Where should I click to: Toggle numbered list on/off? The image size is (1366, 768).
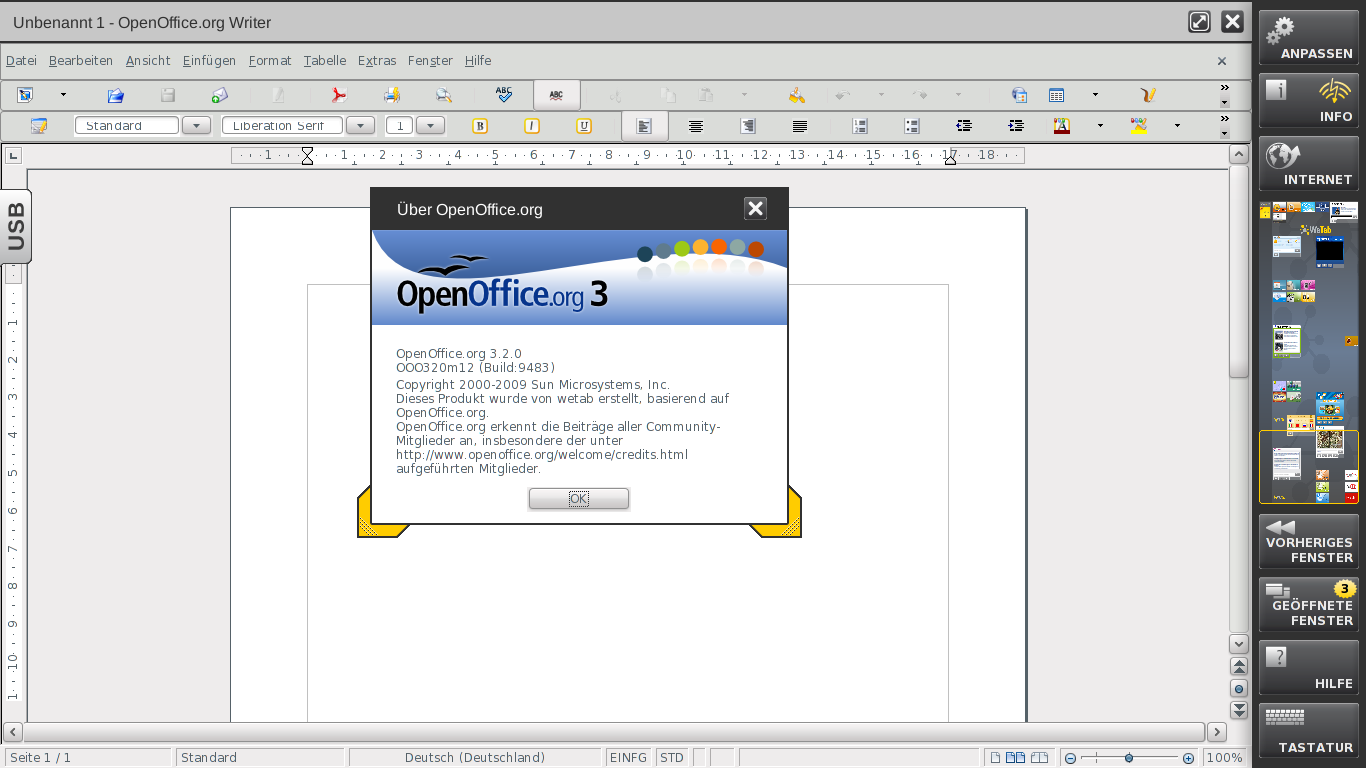(859, 126)
